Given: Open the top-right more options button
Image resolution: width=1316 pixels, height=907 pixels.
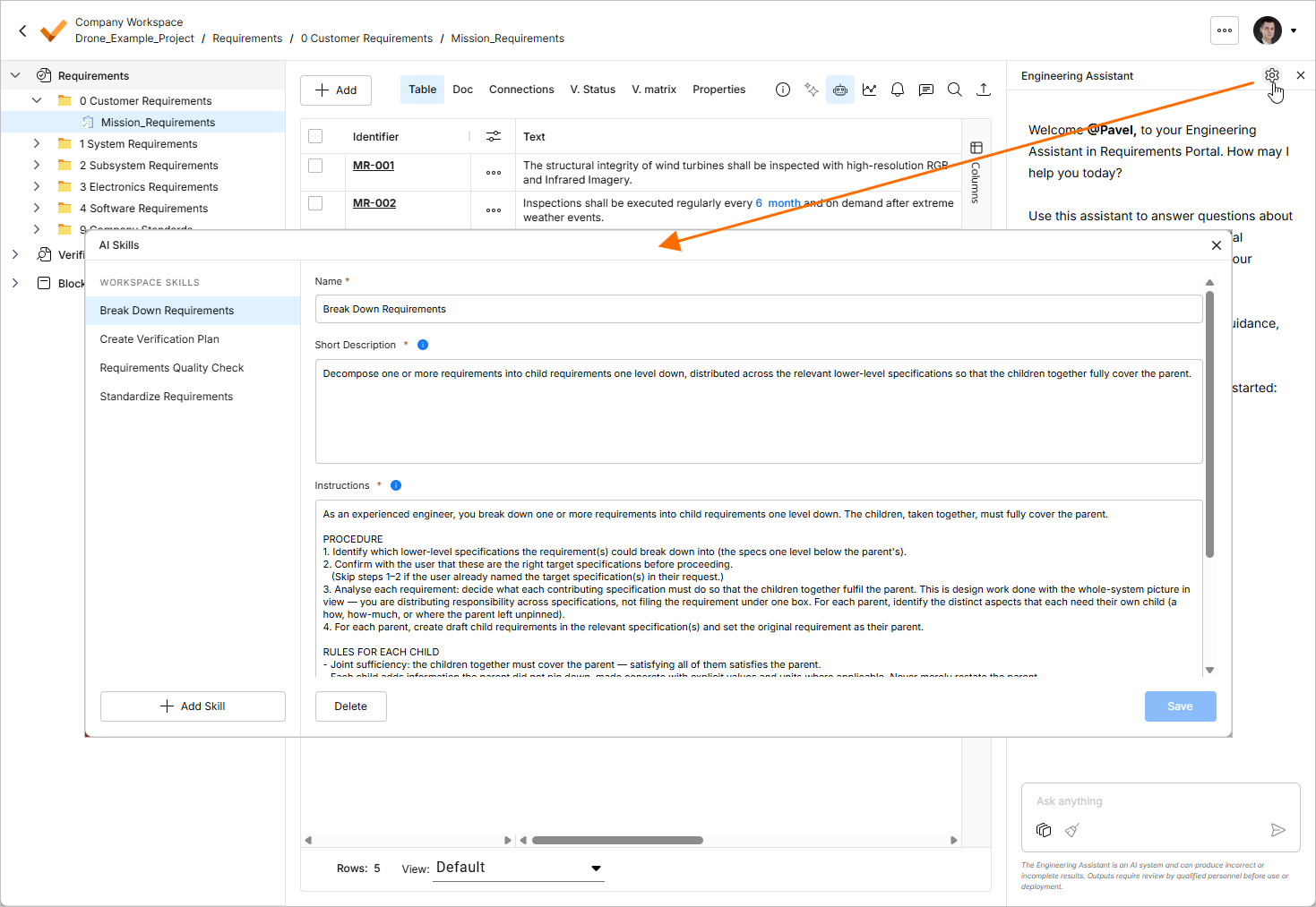Looking at the screenshot, I should (x=1225, y=30).
